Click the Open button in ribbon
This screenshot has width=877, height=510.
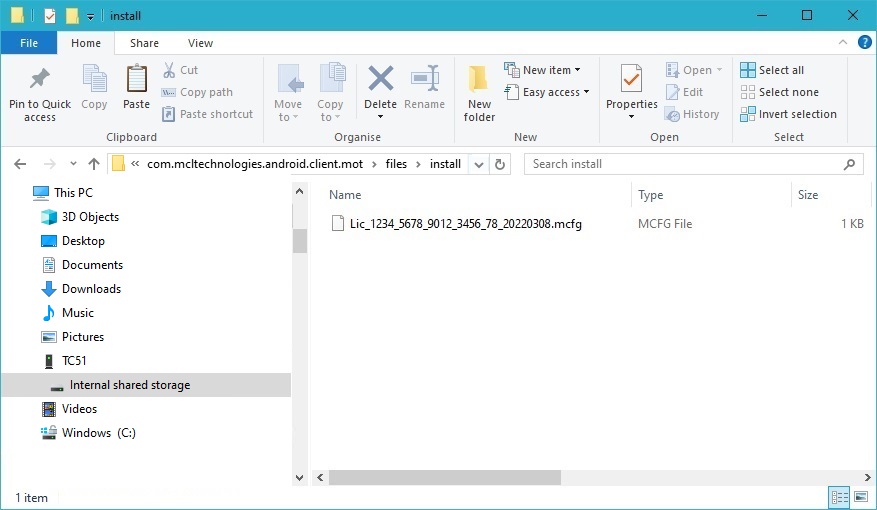(694, 70)
